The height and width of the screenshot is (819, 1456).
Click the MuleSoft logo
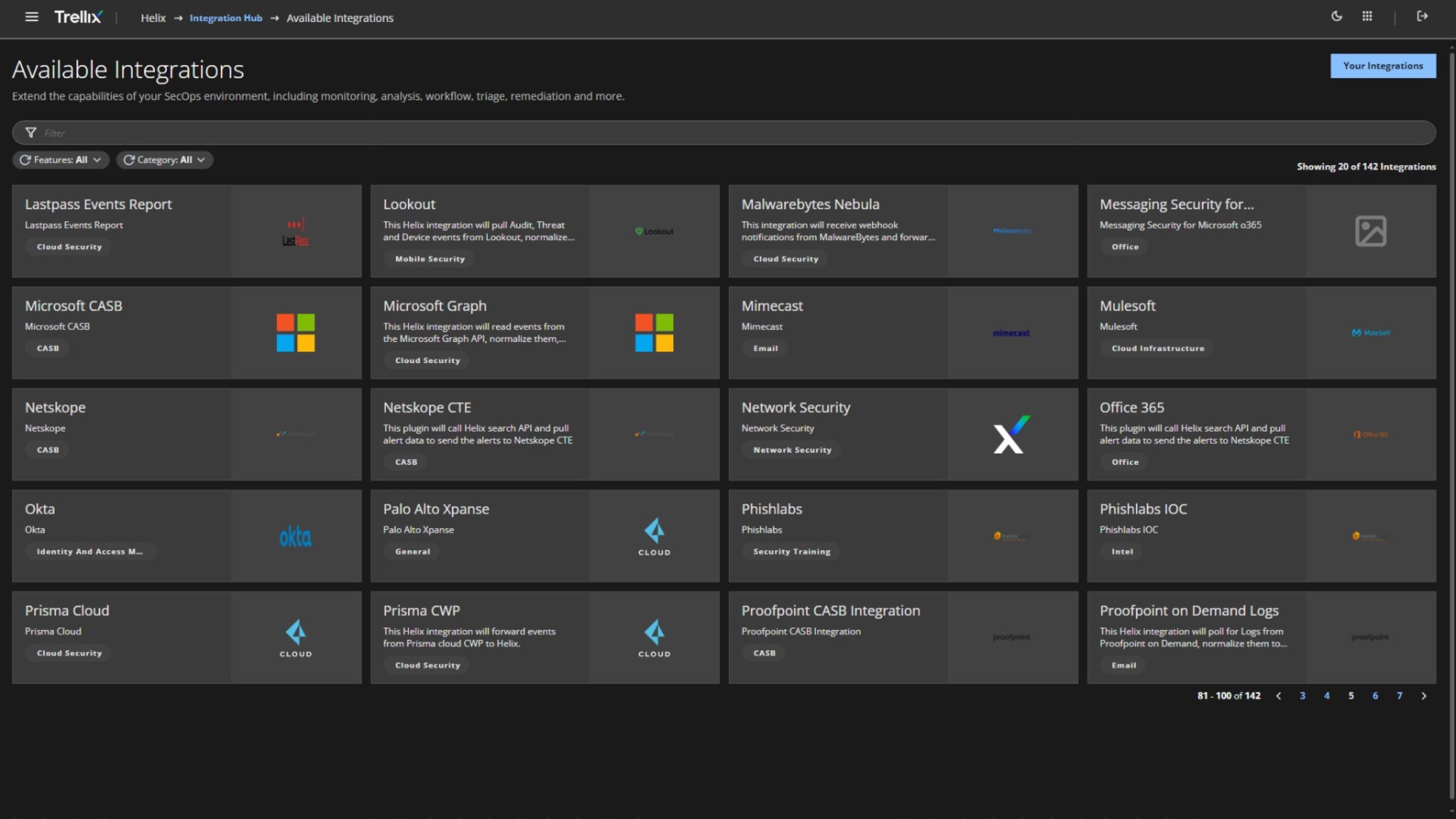(x=1370, y=332)
